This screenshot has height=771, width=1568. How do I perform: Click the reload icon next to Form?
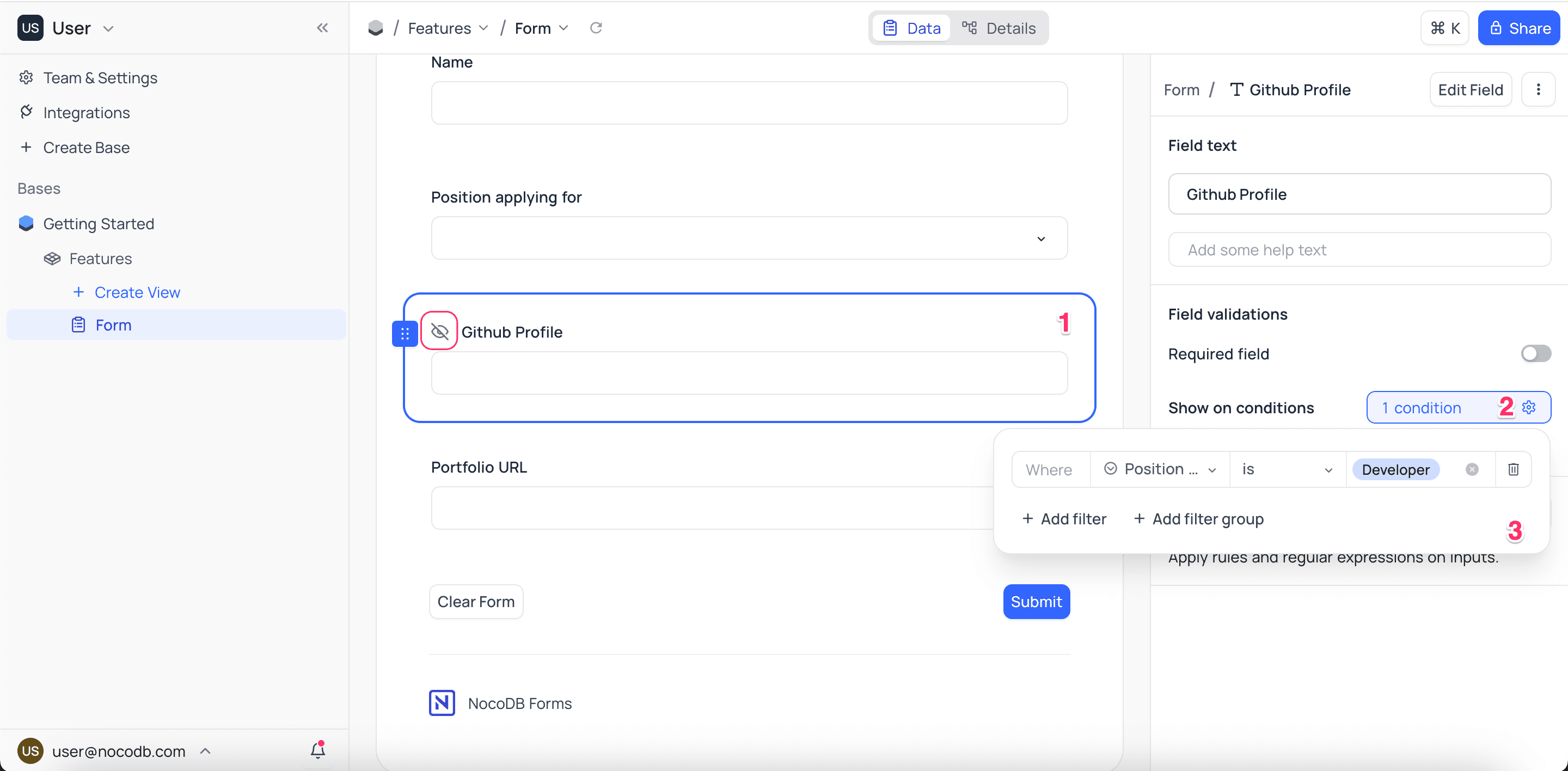coord(596,28)
